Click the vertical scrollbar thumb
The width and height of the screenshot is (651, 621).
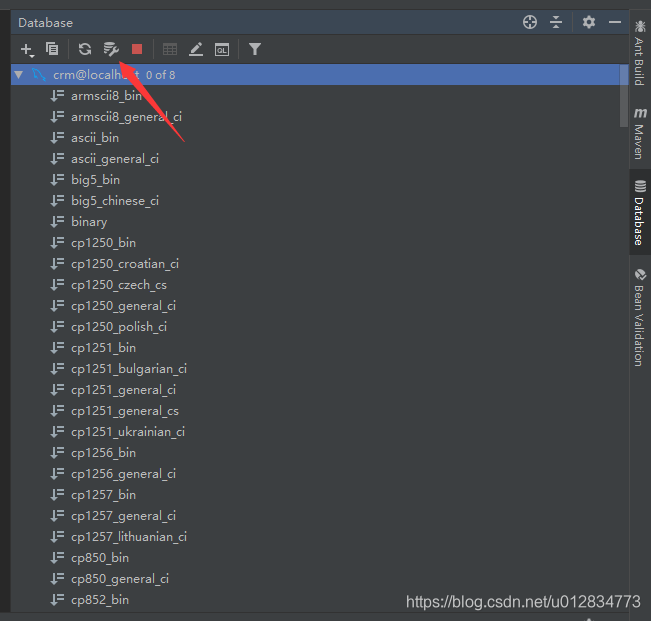click(624, 95)
